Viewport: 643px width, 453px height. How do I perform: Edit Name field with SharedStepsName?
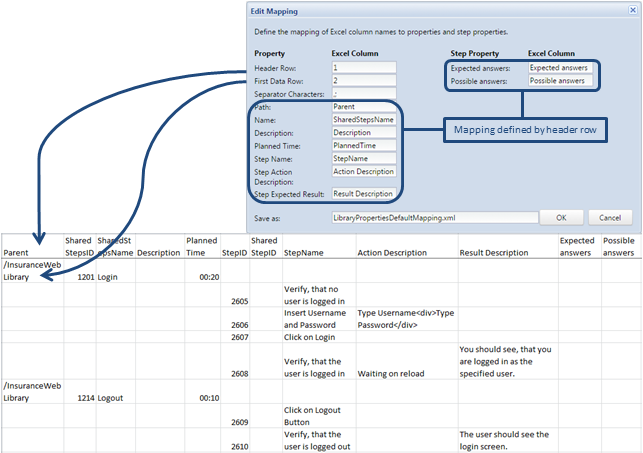pos(363,119)
